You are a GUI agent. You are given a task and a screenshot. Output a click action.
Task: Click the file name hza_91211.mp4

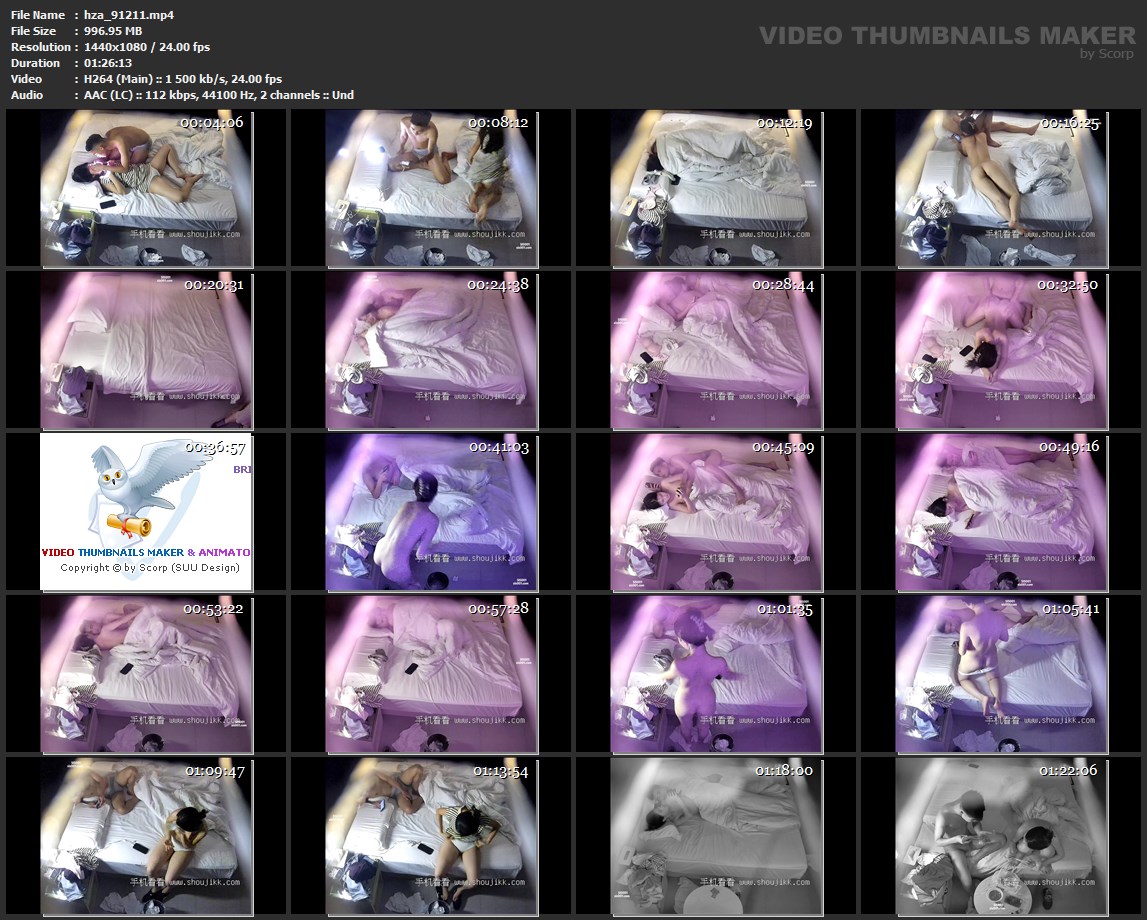tap(129, 15)
